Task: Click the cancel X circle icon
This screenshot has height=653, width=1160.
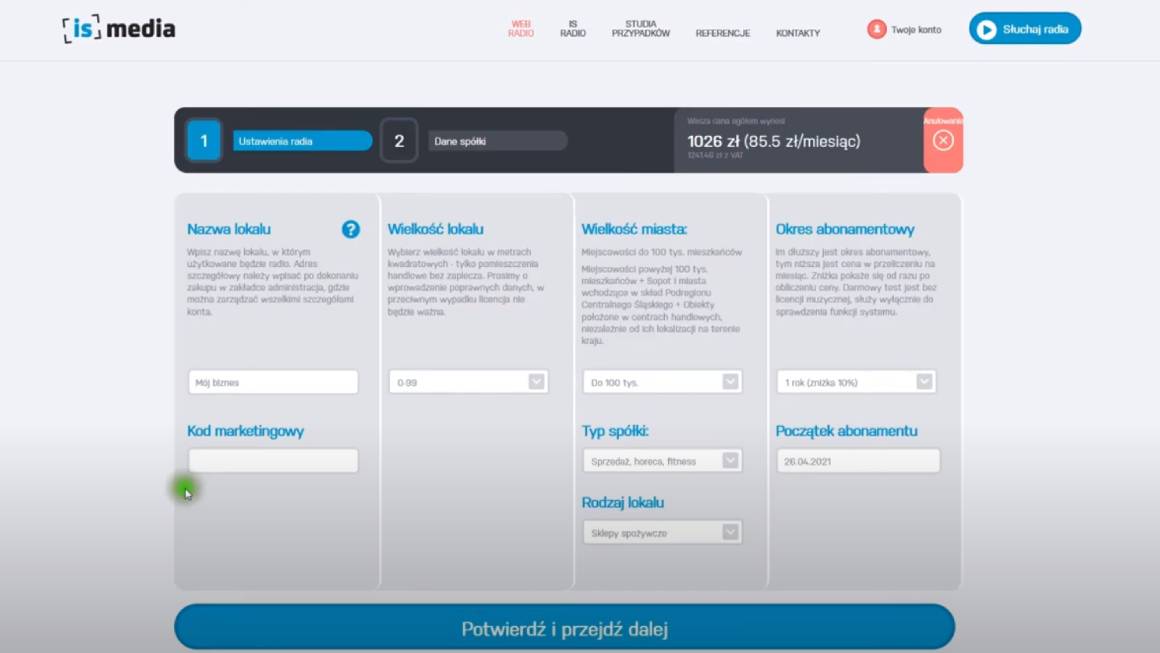Action: tap(943, 141)
